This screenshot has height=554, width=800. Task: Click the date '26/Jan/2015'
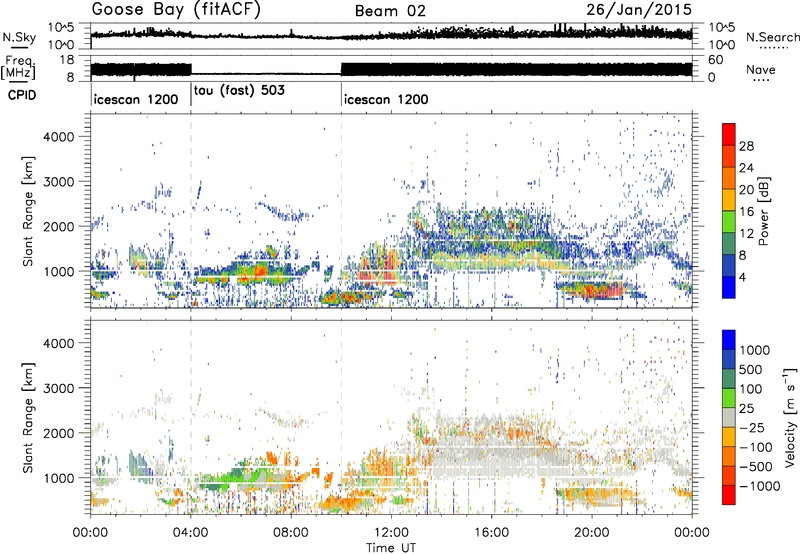point(639,10)
